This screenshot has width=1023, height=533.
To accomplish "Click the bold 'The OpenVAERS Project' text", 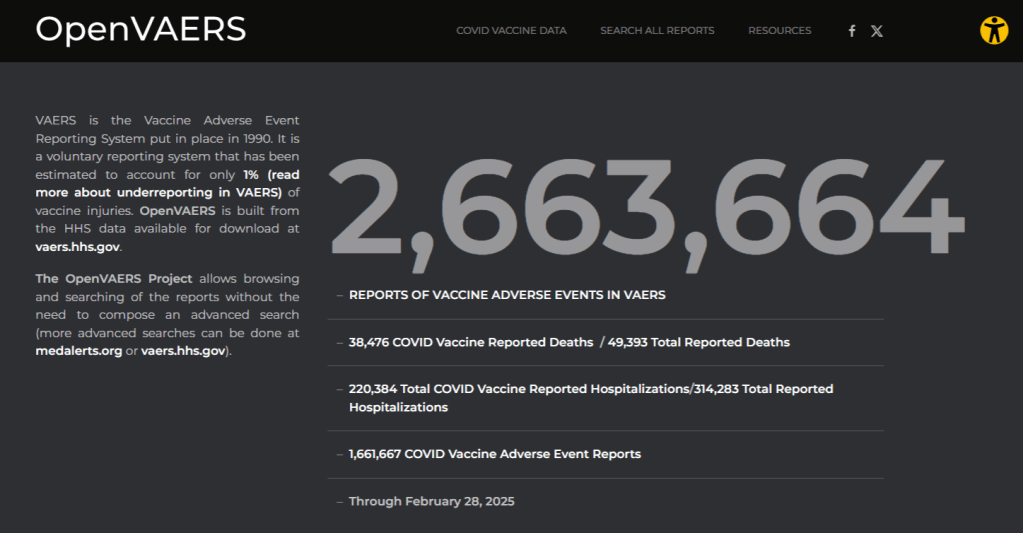I will (x=113, y=278).
